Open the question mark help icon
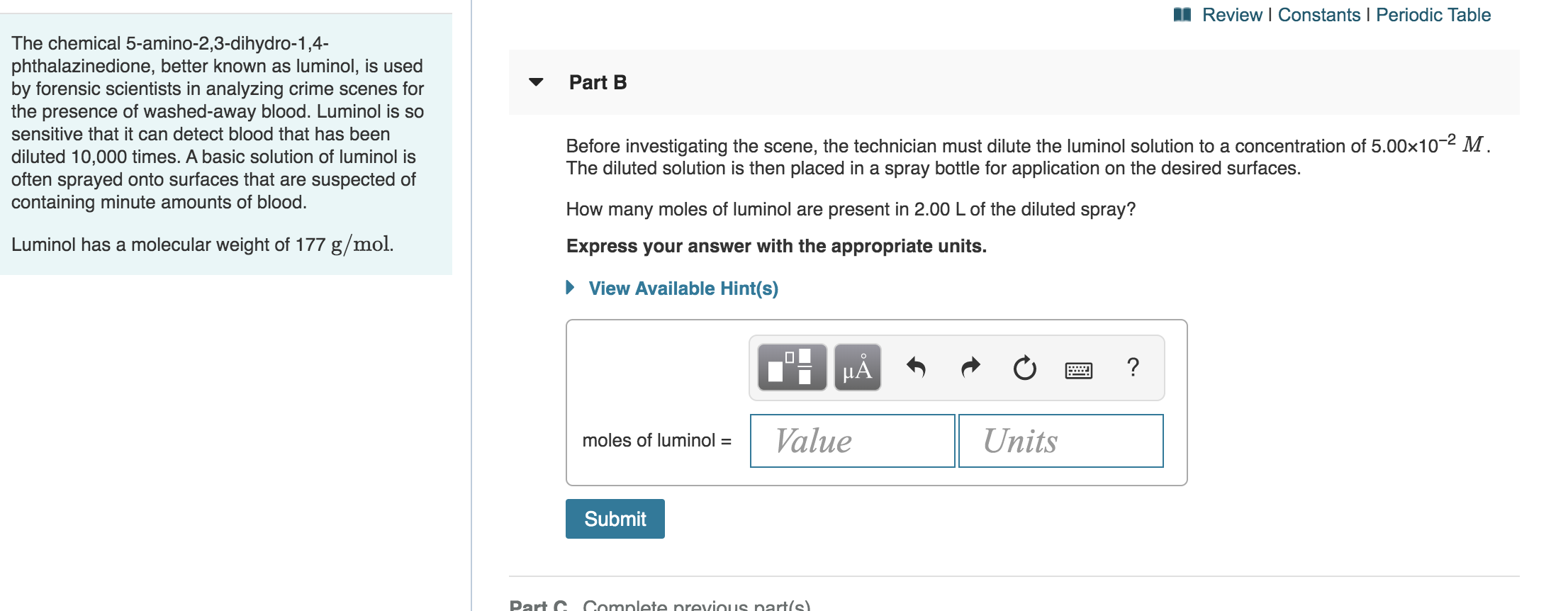Viewport: 1568px width, 611px height. (1132, 367)
